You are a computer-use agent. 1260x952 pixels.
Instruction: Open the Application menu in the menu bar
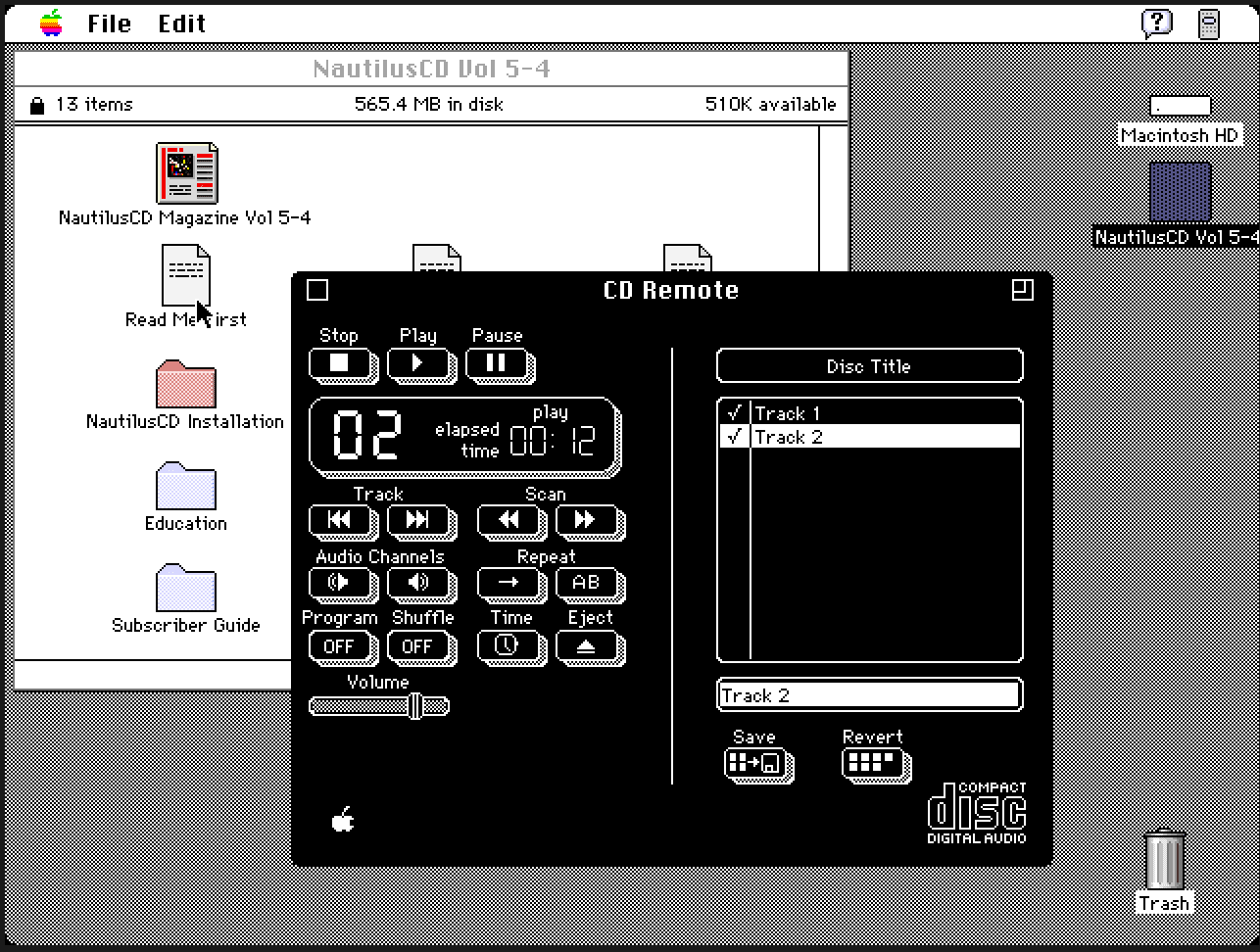tap(1210, 24)
